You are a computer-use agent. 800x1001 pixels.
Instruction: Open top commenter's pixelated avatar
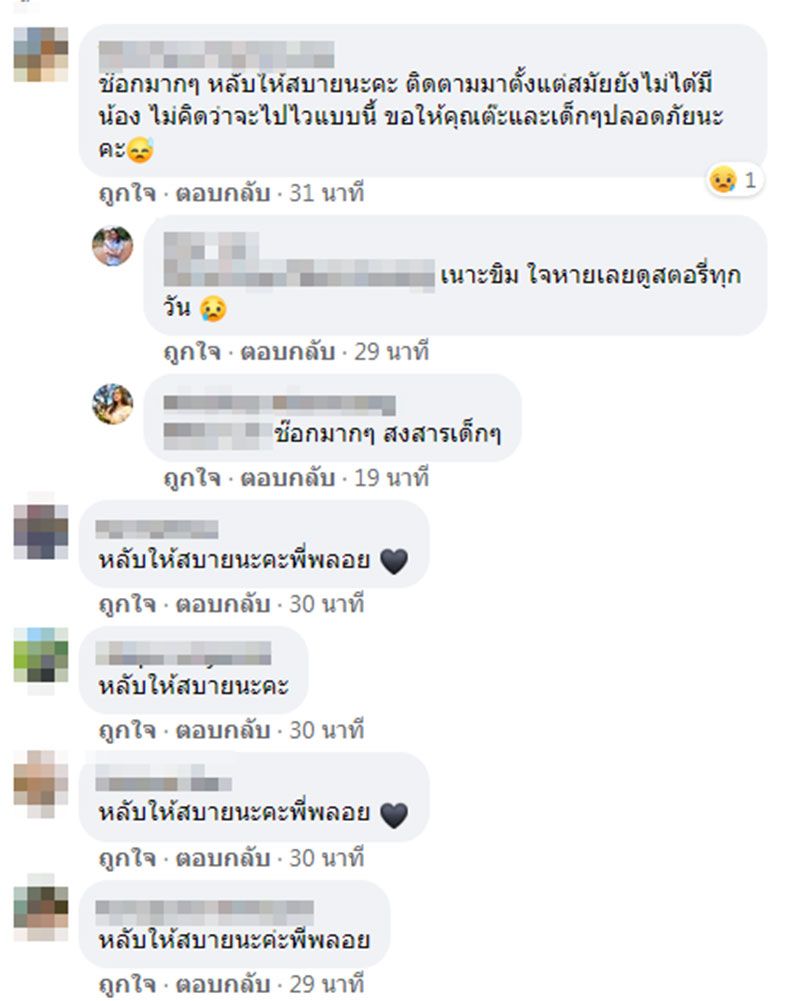tap(41, 54)
